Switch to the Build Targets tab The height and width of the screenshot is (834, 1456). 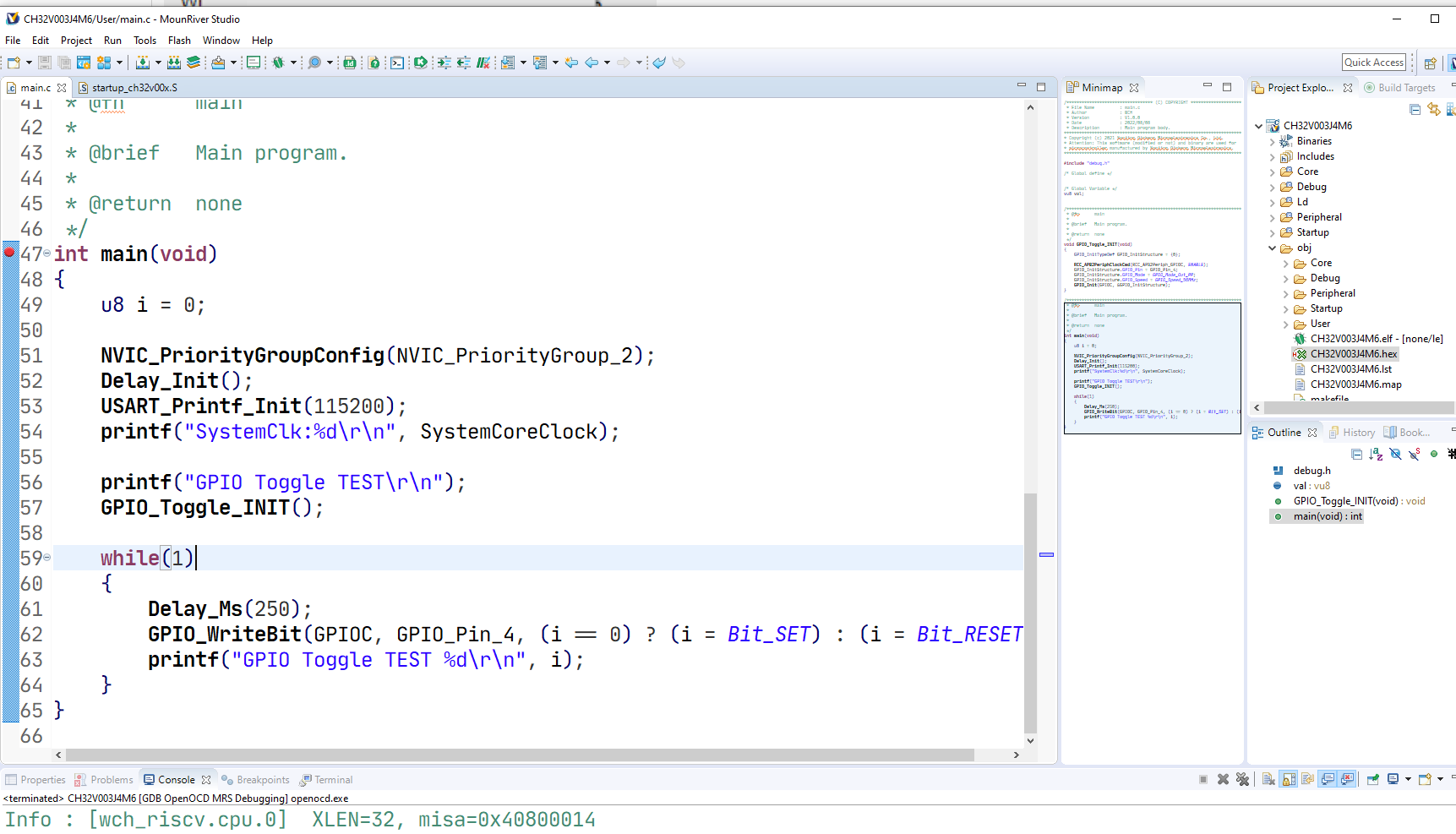click(1400, 88)
